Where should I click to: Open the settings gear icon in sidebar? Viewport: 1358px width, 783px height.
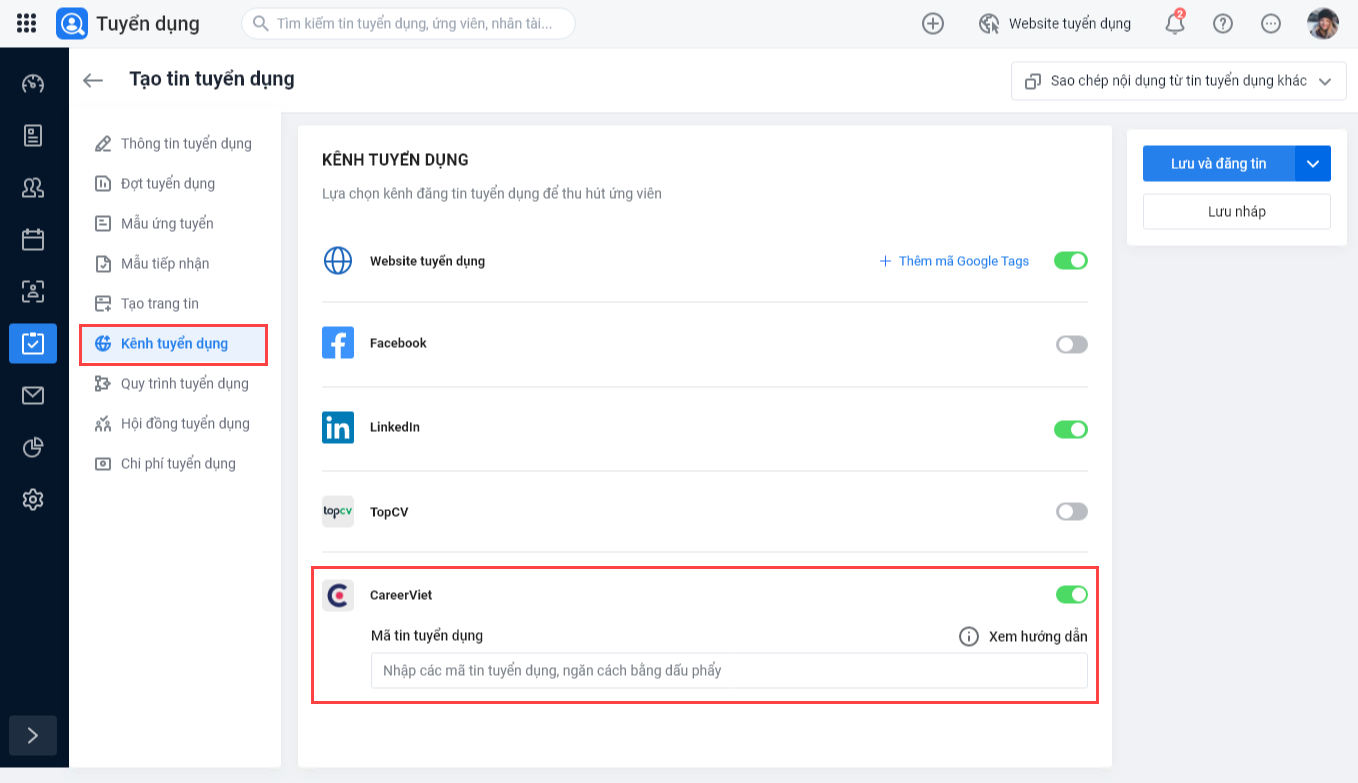(x=33, y=499)
